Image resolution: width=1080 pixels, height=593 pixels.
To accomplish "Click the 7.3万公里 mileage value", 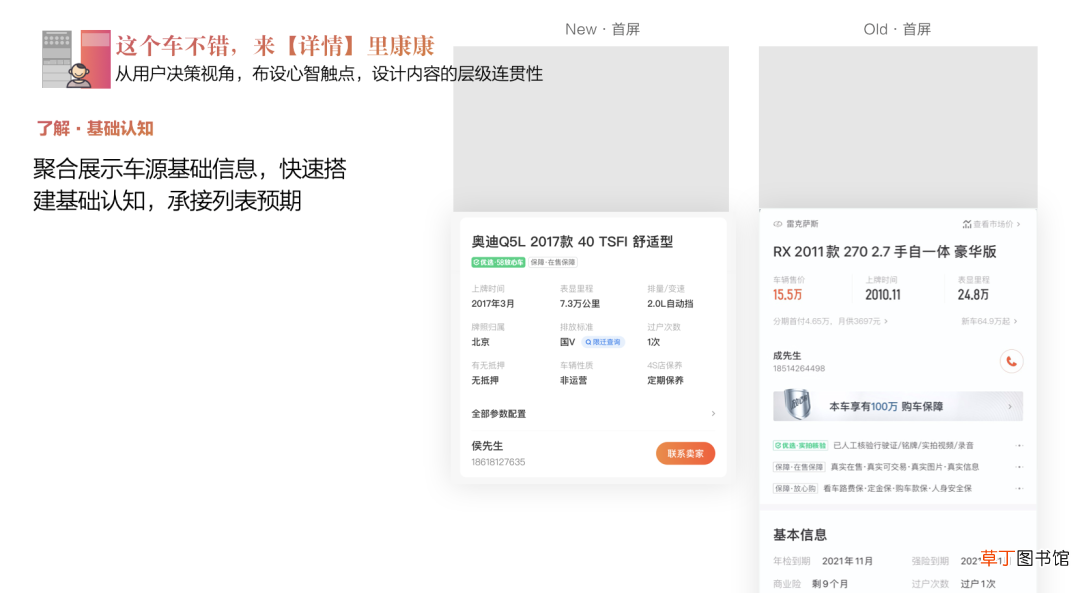I will [579, 304].
